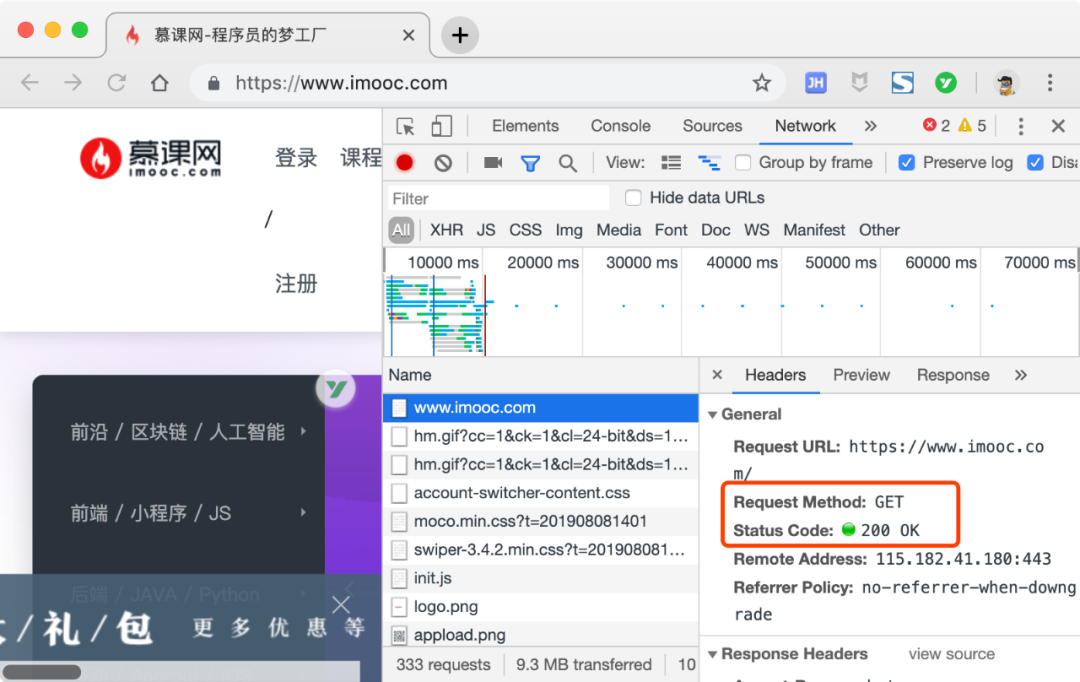The height and width of the screenshot is (682, 1080).
Task: Click the view source link beside Response Headers
Action: point(951,654)
